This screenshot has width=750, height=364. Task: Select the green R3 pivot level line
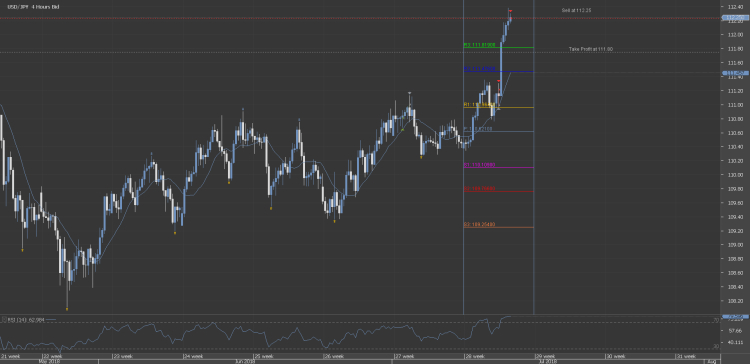click(x=498, y=47)
